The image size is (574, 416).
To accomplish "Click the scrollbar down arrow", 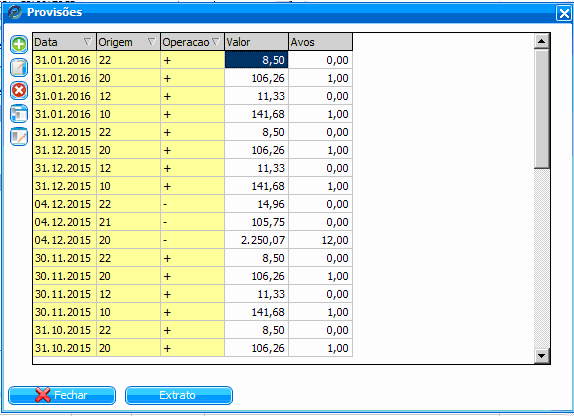I will coord(541,355).
